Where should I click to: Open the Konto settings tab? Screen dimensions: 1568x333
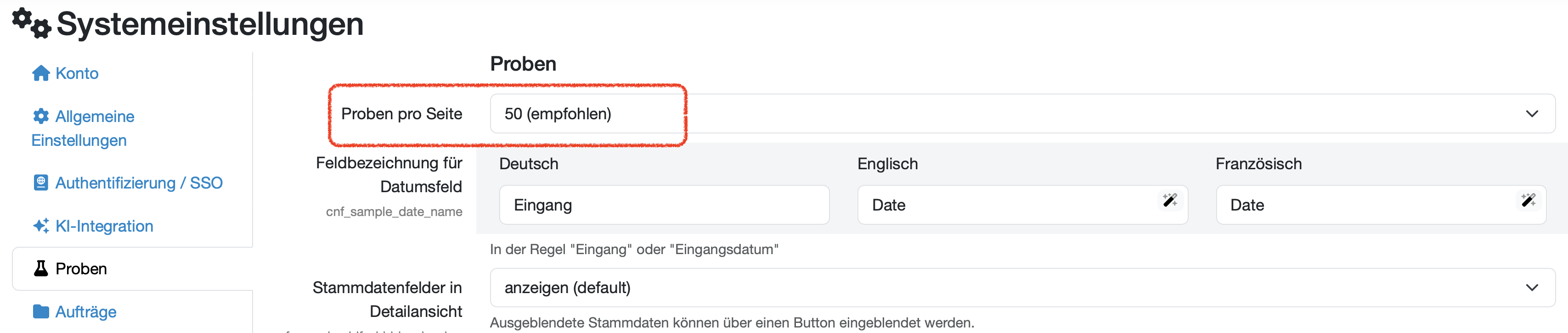[77, 73]
